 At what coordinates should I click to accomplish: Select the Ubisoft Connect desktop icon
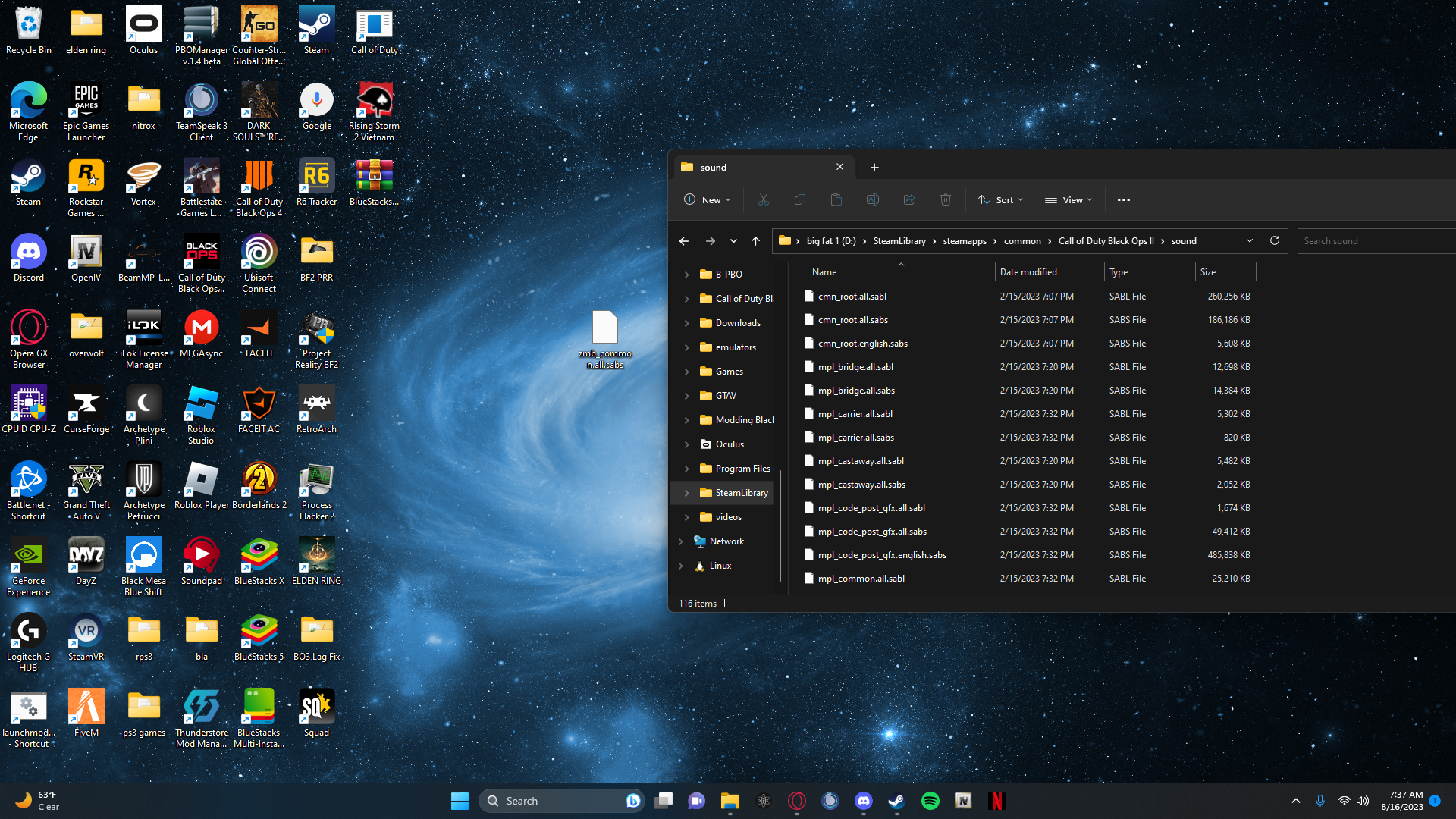pos(259,264)
